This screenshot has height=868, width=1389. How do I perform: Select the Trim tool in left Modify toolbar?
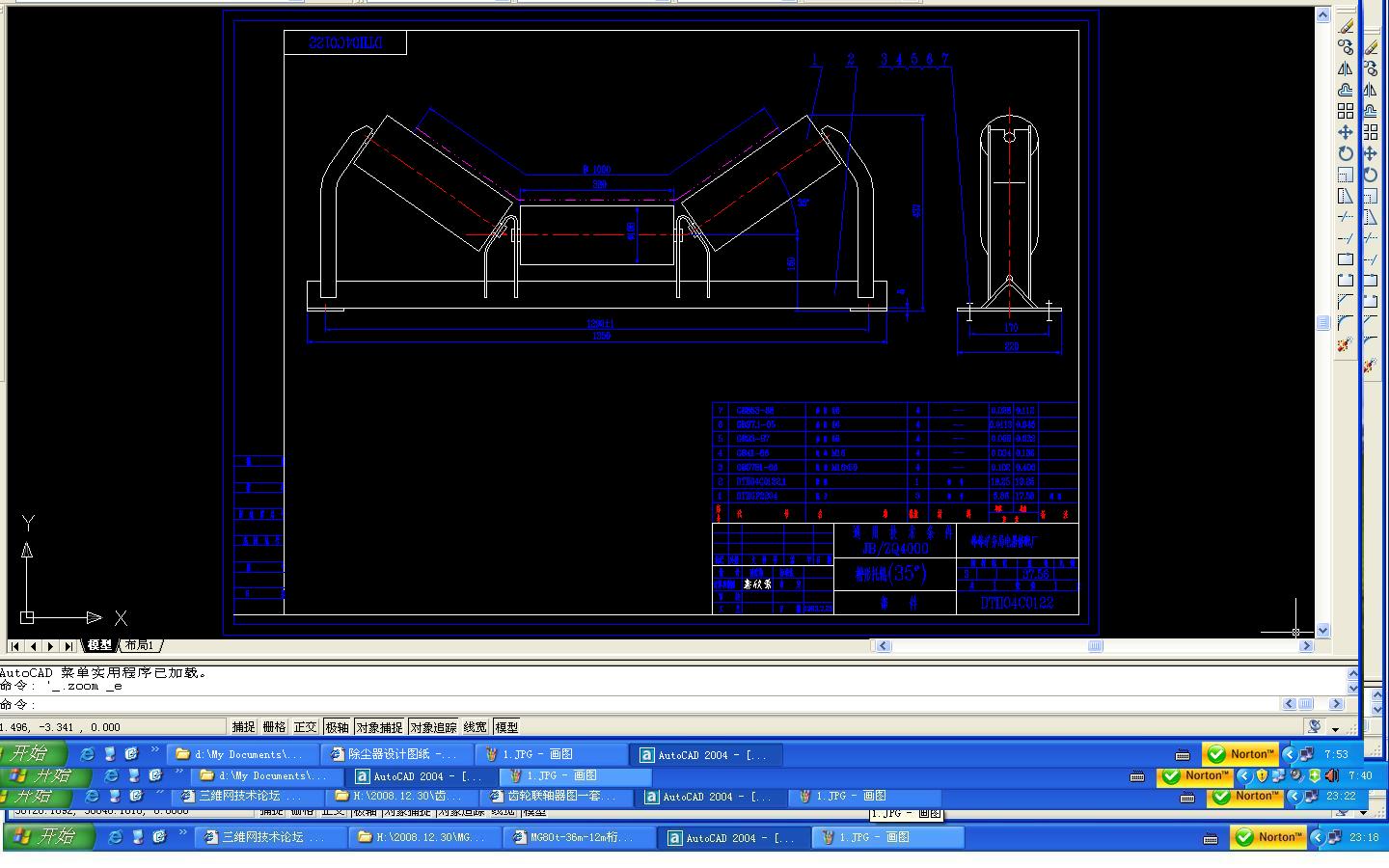click(x=1346, y=217)
